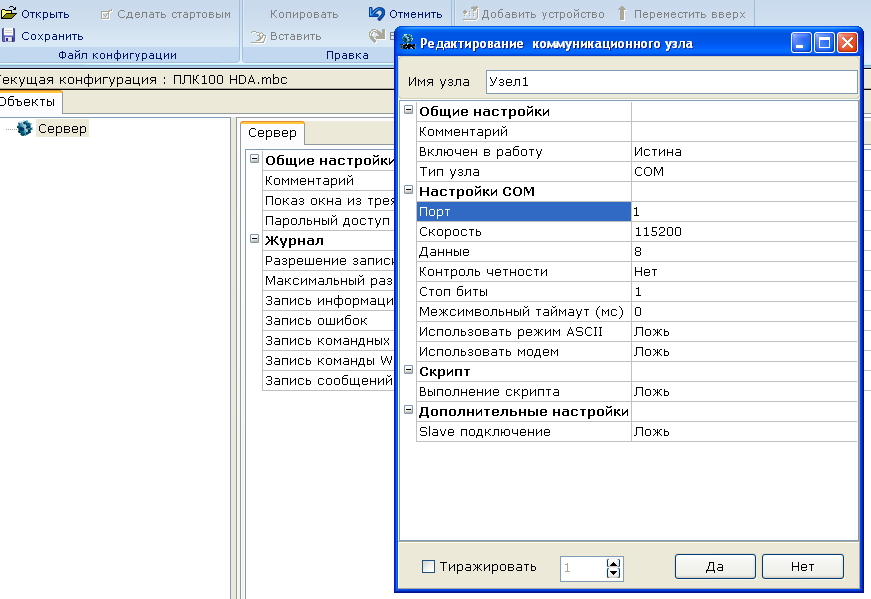Screen dimensions: 871x599
Task: Click the Переместить вверх arrow icon
Action: 622,14
